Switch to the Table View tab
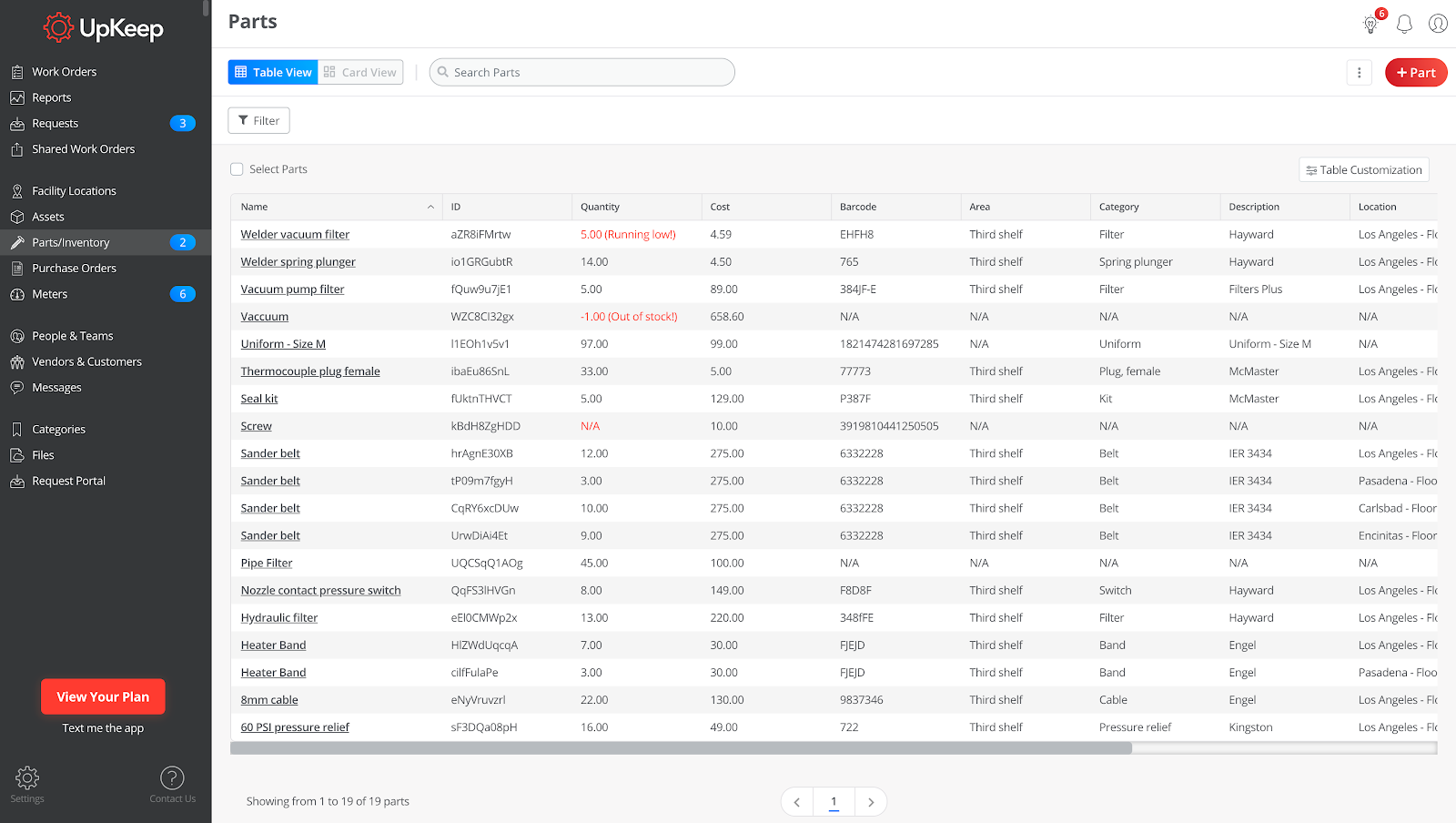The image size is (1456, 823). click(x=272, y=72)
